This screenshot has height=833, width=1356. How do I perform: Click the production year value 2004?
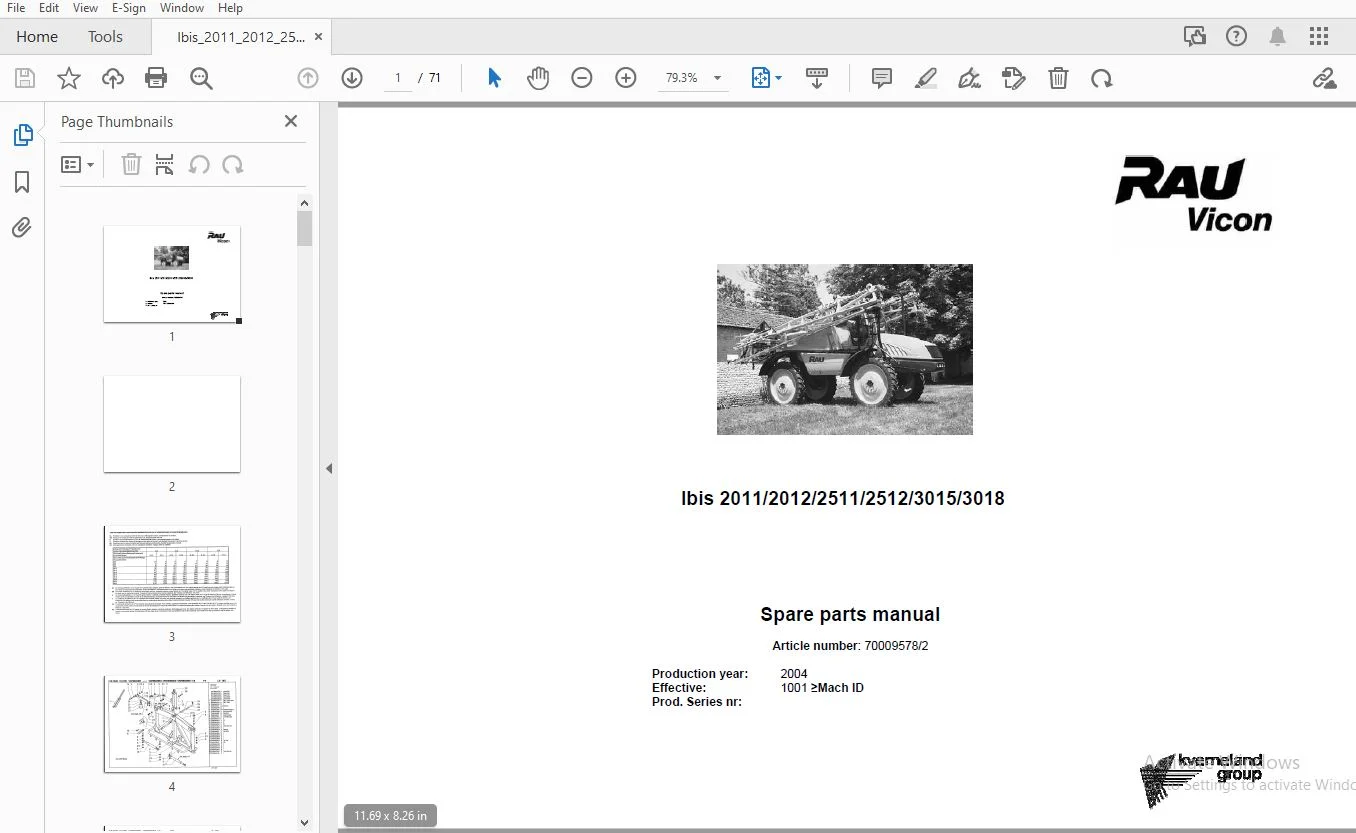[794, 674]
